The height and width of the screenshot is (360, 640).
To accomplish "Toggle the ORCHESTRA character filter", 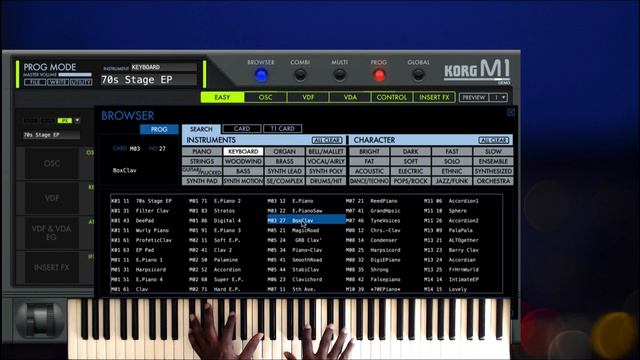I will click(493, 181).
